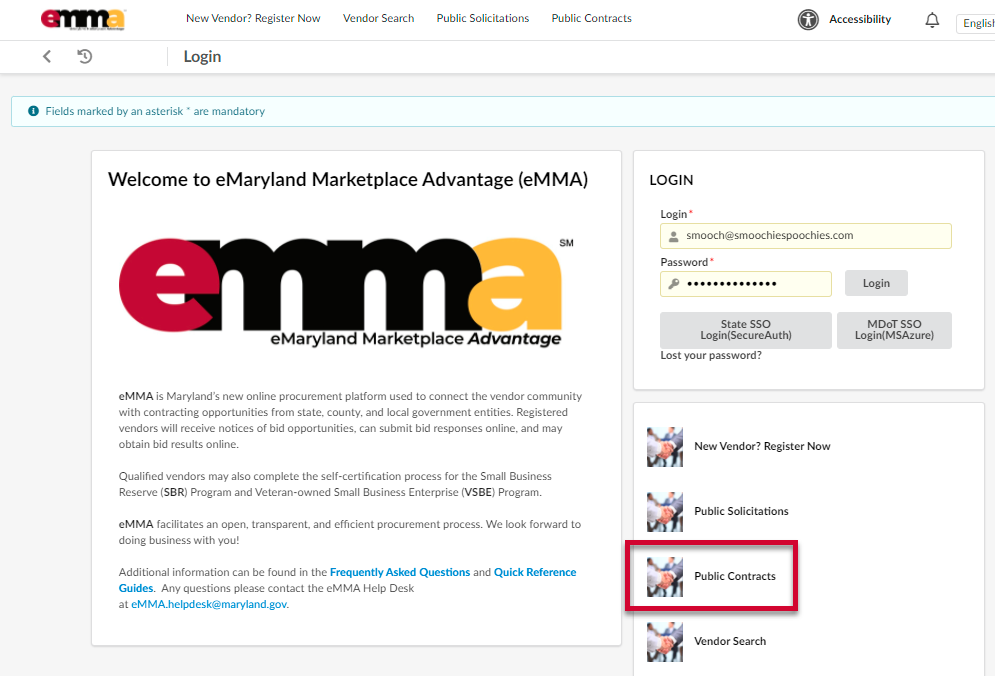Image resolution: width=995 pixels, height=676 pixels.
Task: Click handshake thumbnail beside New Vendor? Register Now
Action: 664,447
